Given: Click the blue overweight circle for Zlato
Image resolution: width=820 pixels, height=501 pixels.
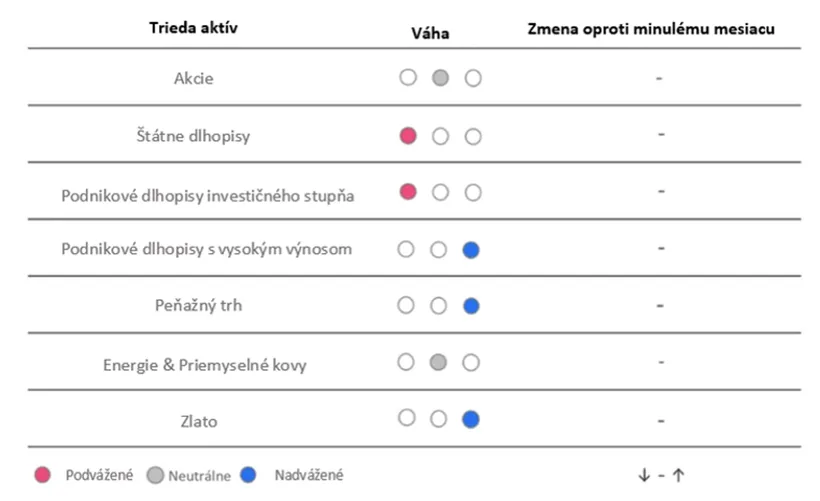Looking at the screenshot, I should [471, 419].
